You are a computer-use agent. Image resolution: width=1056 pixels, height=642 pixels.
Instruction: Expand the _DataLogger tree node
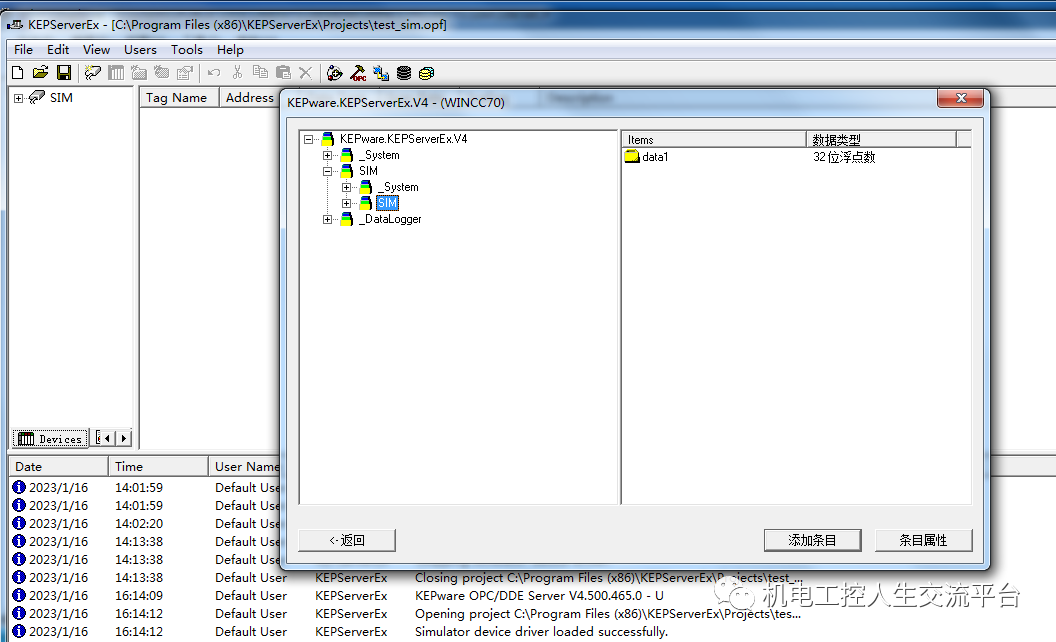coord(328,219)
